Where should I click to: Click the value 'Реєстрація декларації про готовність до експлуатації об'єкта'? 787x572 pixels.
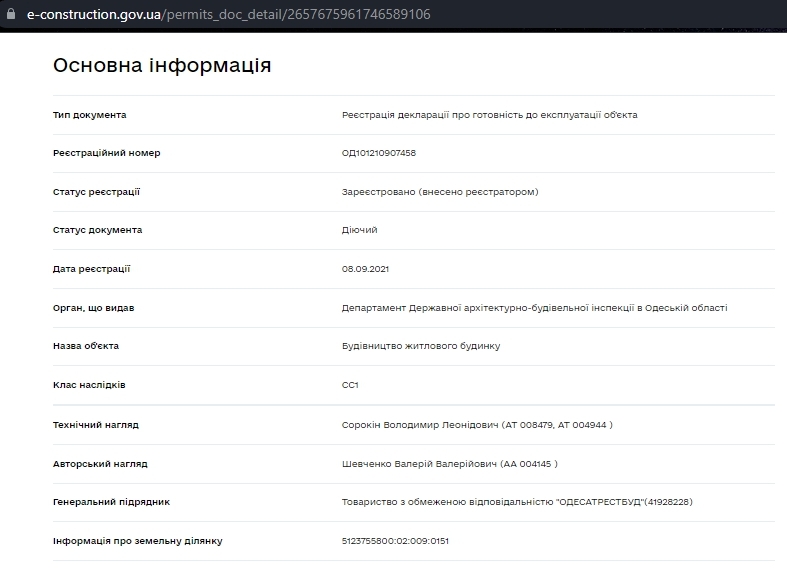pyautogui.click(x=489, y=115)
